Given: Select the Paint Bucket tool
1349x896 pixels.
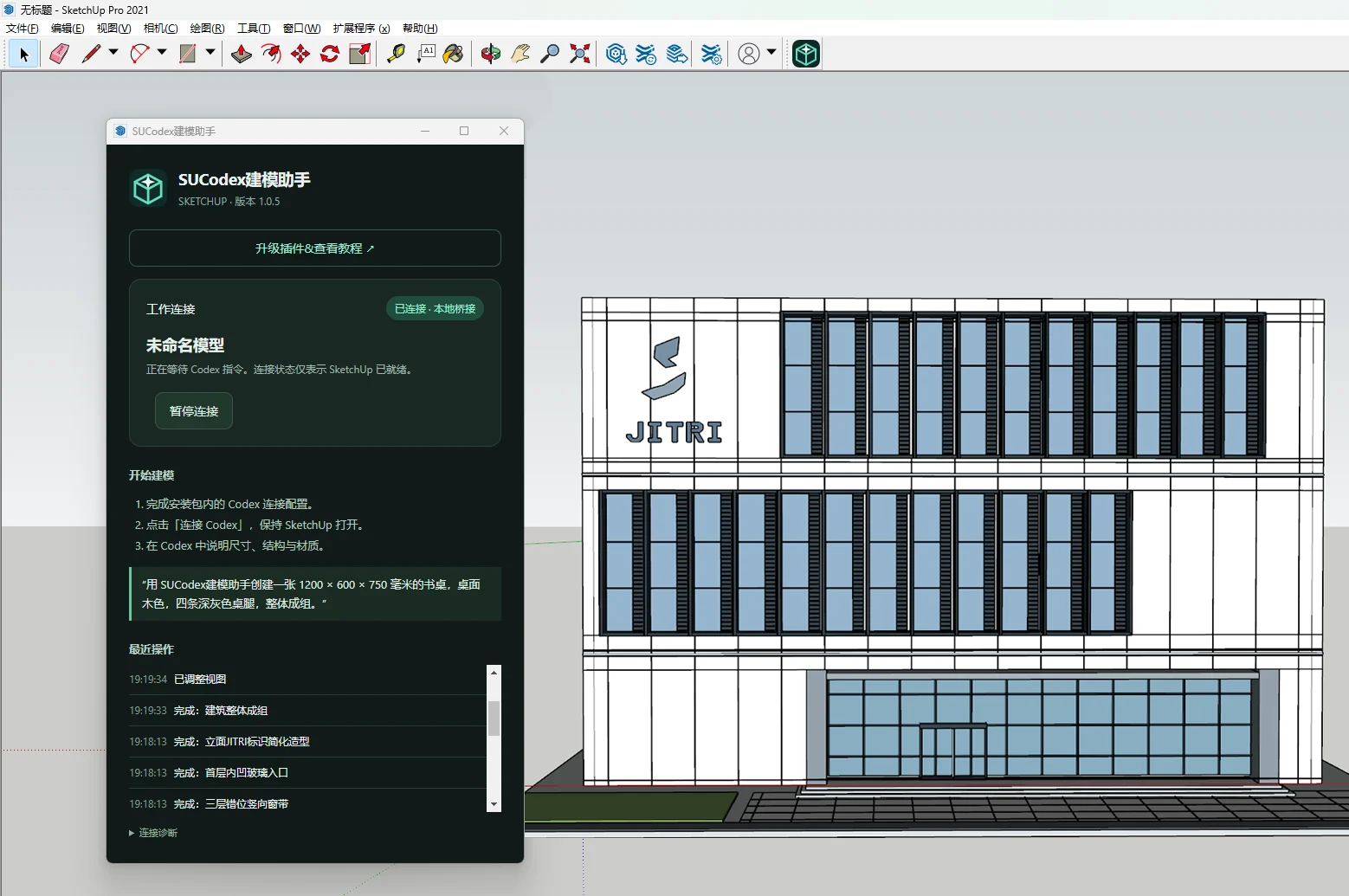Looking at the screenshot, I should (454, 54).
